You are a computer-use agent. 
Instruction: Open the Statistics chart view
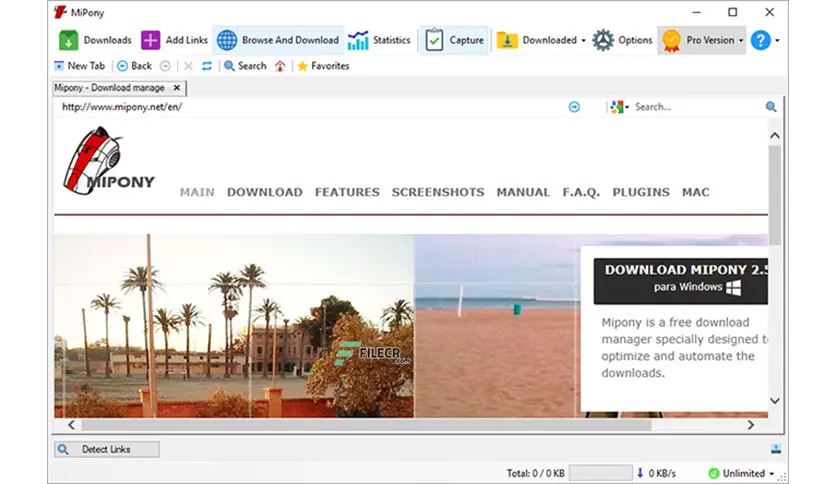coord(380,40)
